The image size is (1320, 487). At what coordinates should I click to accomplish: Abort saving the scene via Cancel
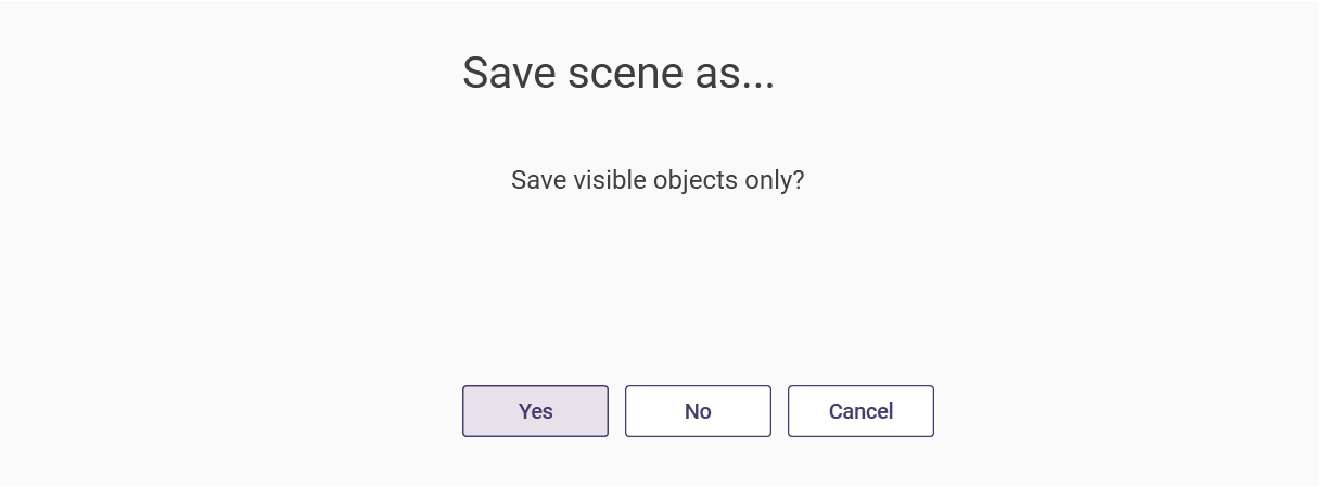861,411
